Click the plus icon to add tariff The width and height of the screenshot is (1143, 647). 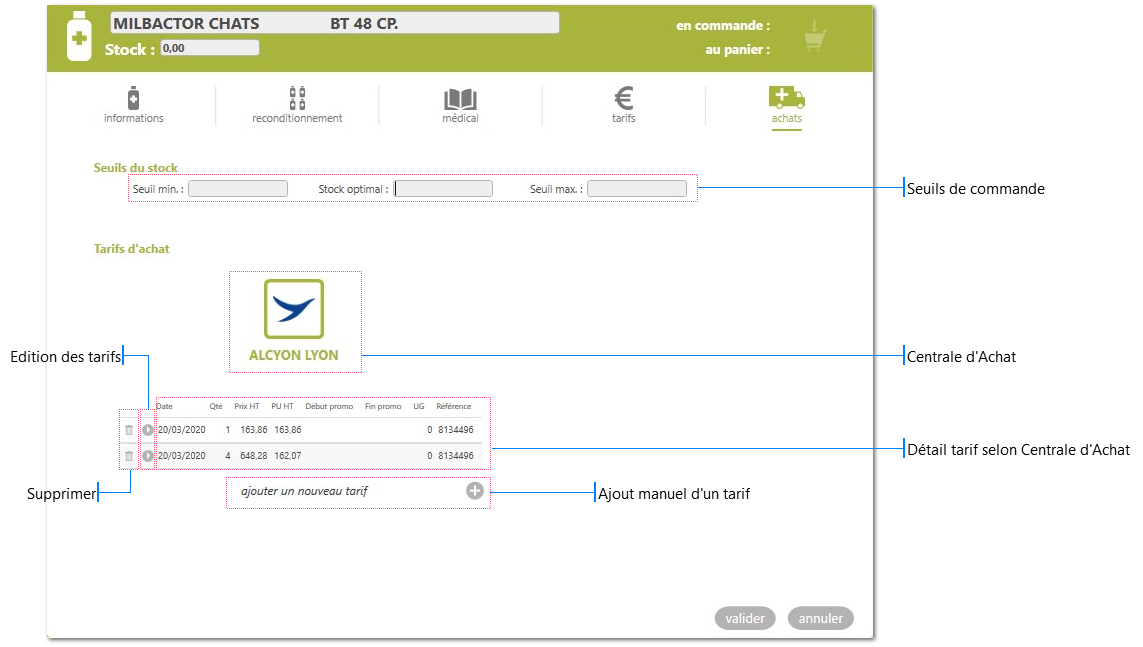pyautogui.click(x=475, y=491)
